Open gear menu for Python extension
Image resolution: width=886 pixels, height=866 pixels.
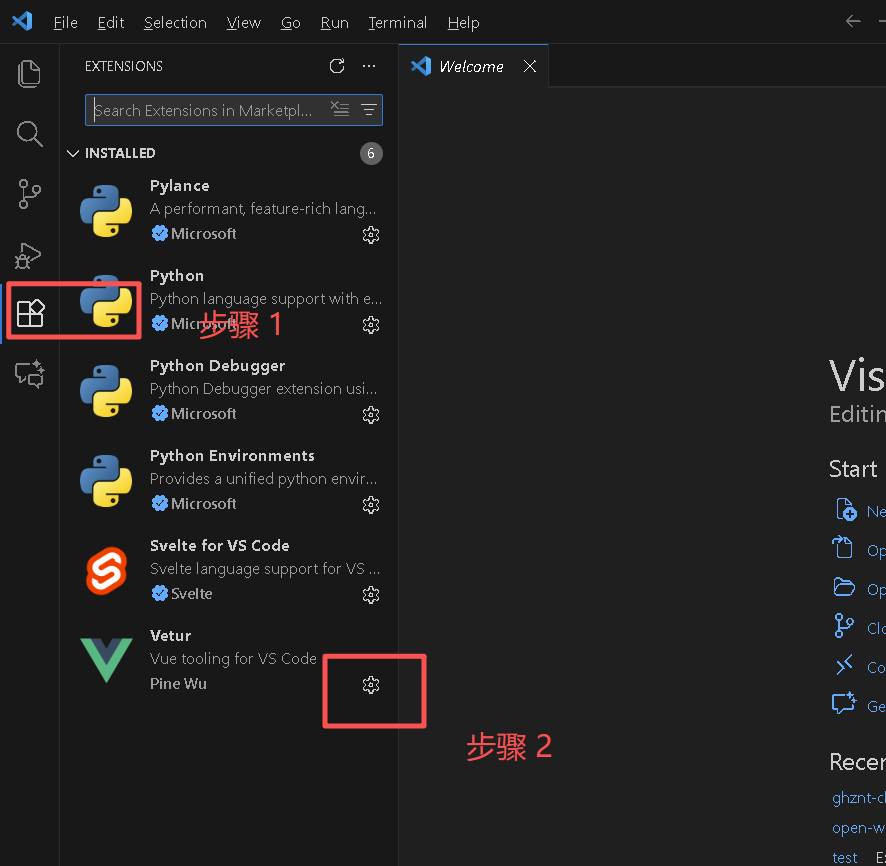click(371, 325)
